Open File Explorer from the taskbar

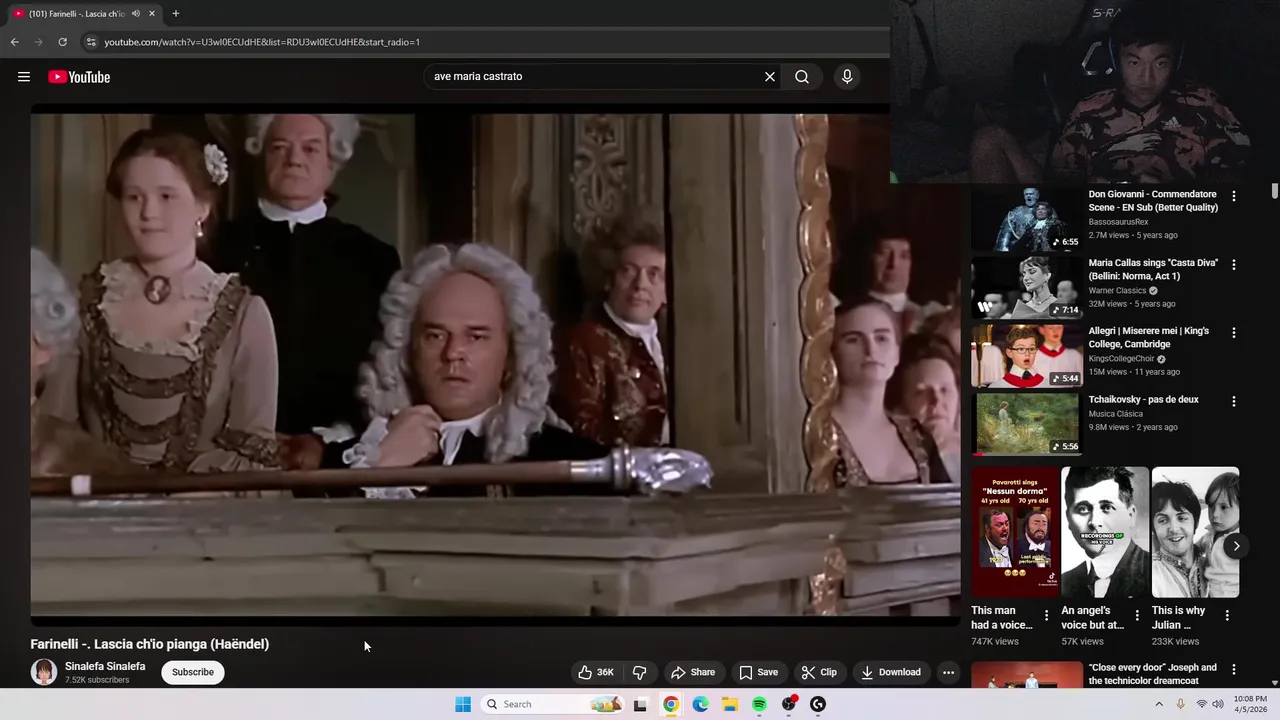[730, 704]
